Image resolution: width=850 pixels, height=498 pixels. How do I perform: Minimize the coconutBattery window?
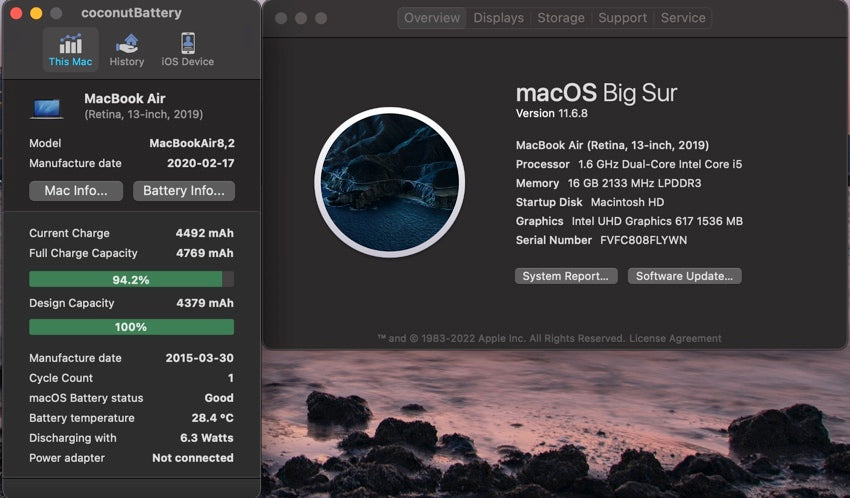pyautogui.click(x=36, y=13)
